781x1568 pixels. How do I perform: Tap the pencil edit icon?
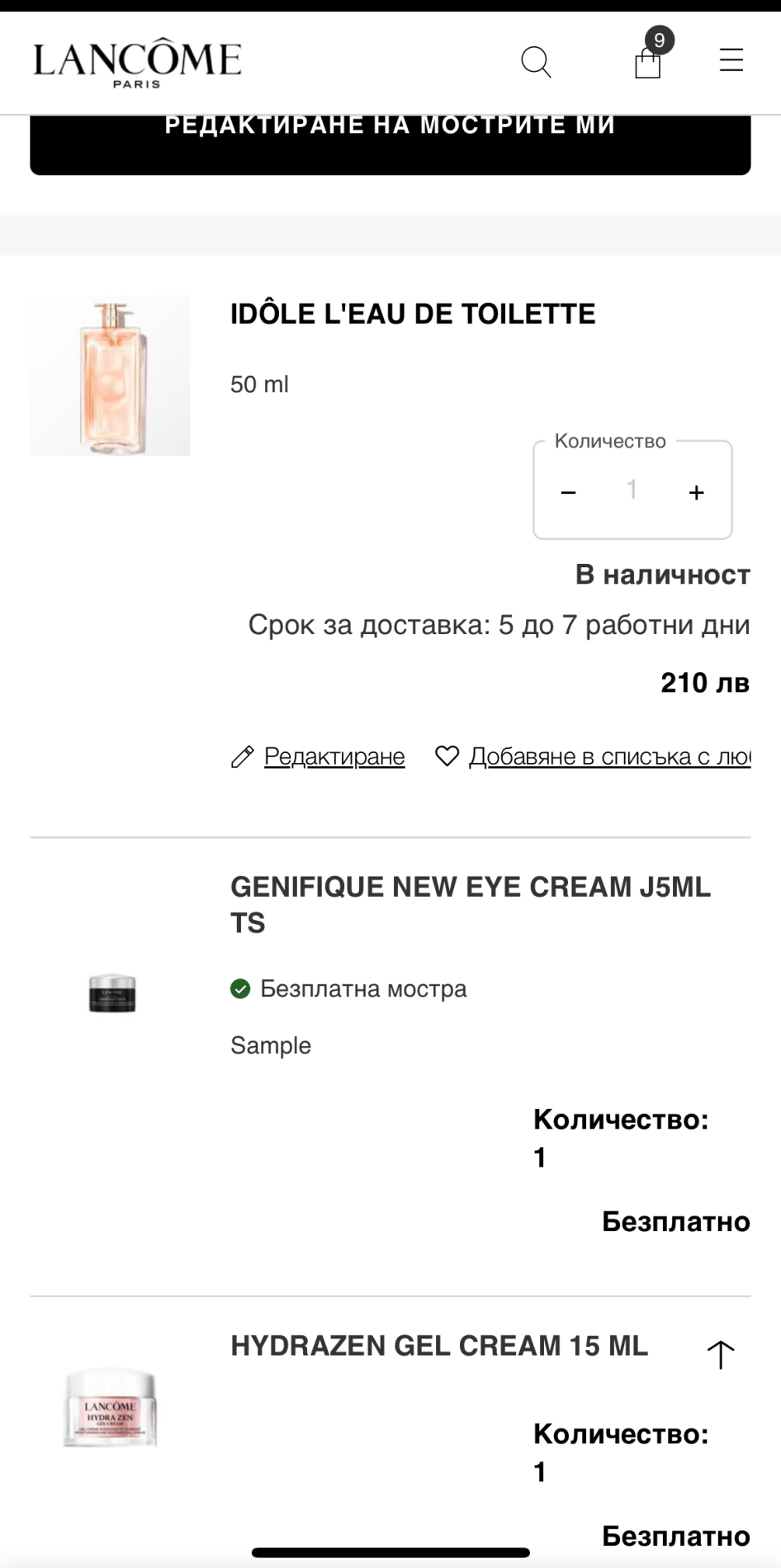click(242, 756)
